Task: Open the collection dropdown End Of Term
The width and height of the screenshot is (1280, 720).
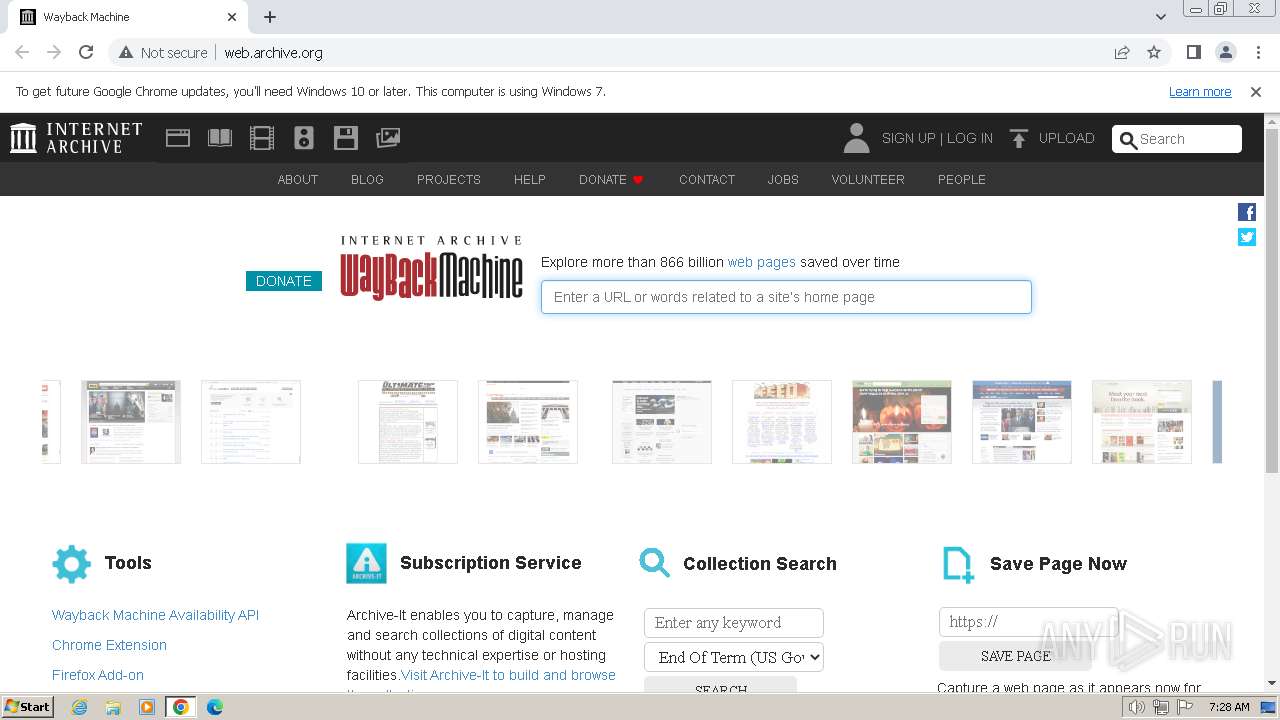Action: pos(734,657)
